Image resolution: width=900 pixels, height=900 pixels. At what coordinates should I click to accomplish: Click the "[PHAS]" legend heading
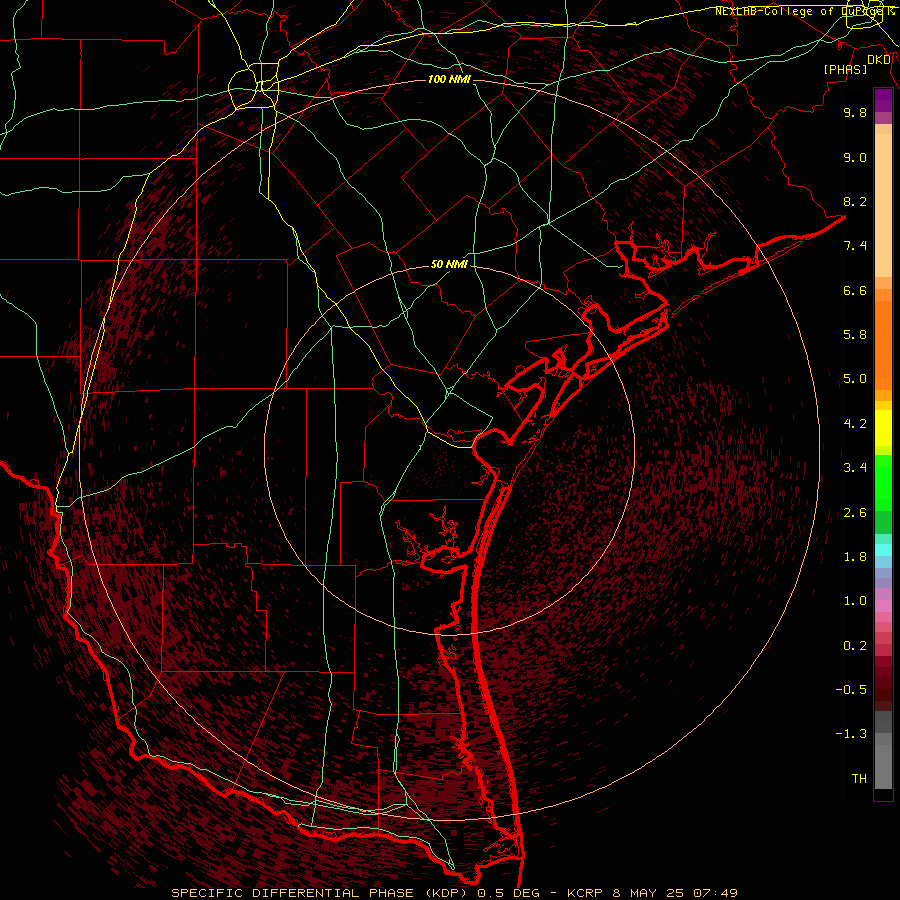(x=845, y=69)
